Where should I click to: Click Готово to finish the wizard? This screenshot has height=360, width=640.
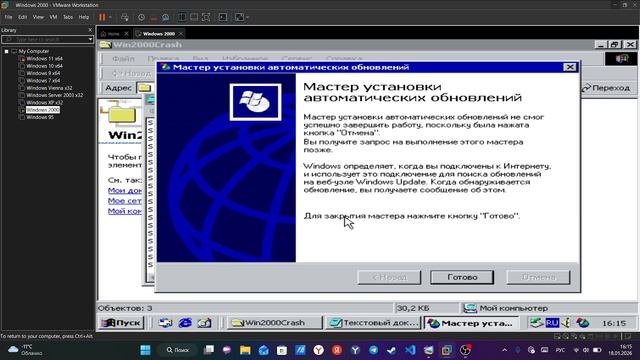click(462, 277)
